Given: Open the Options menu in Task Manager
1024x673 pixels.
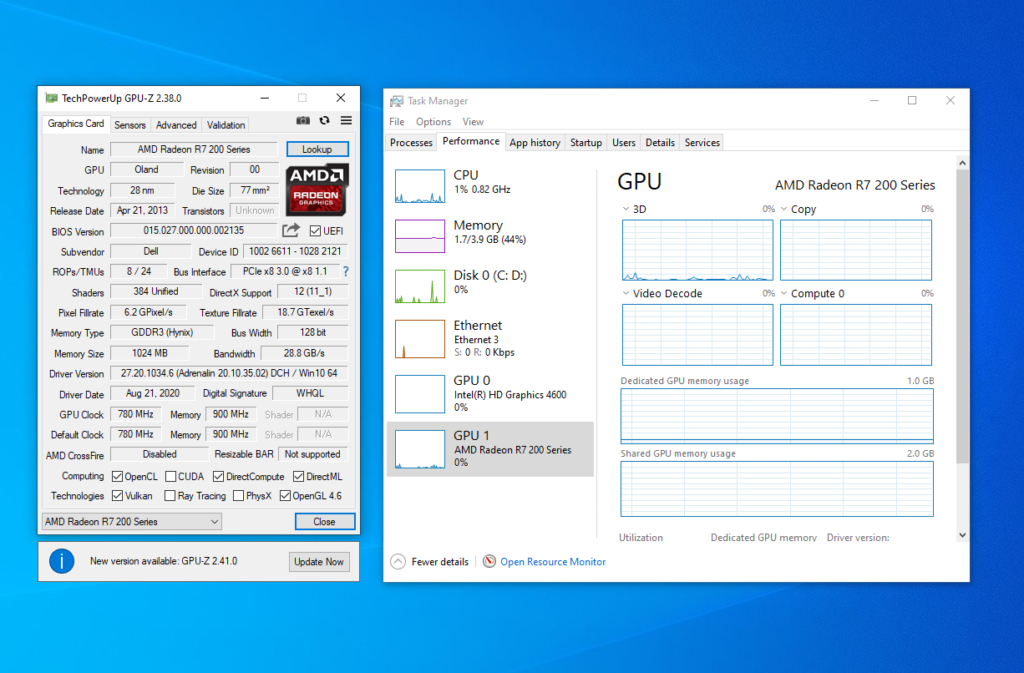Looking at the screenshot, I should 433,122.
